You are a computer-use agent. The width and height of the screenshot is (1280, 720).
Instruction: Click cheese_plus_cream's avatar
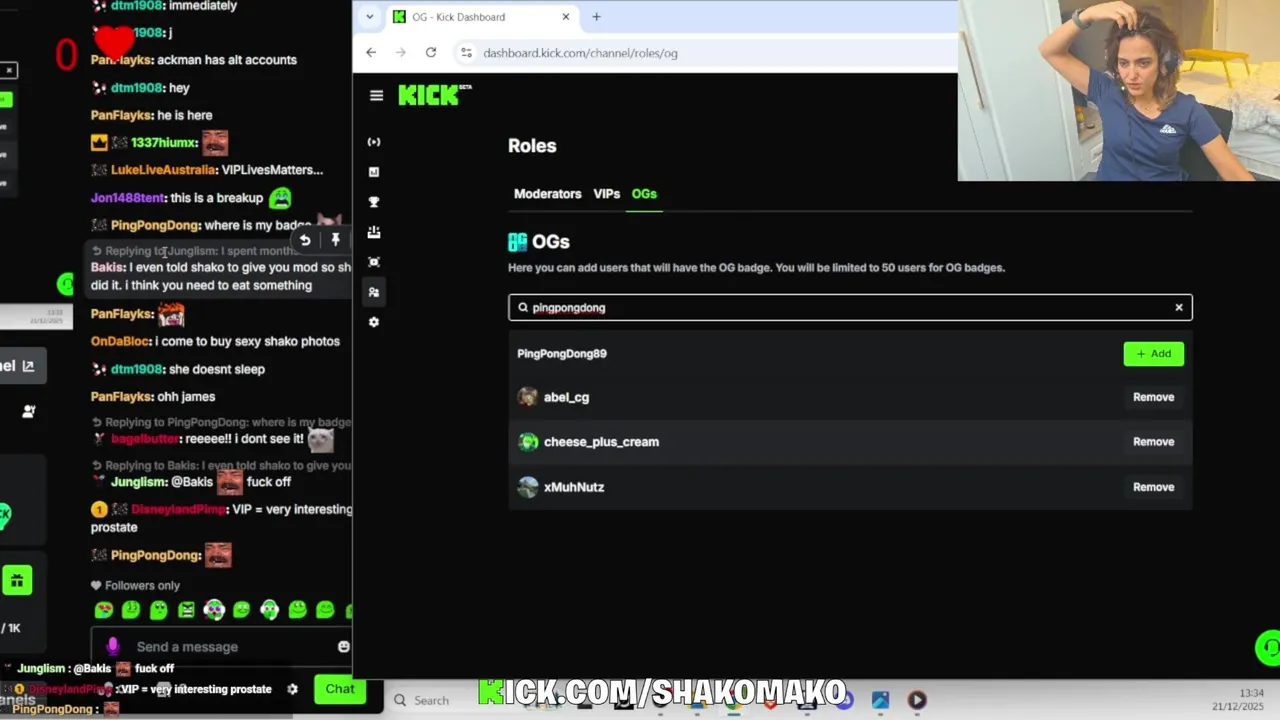[x=528, y=442]
